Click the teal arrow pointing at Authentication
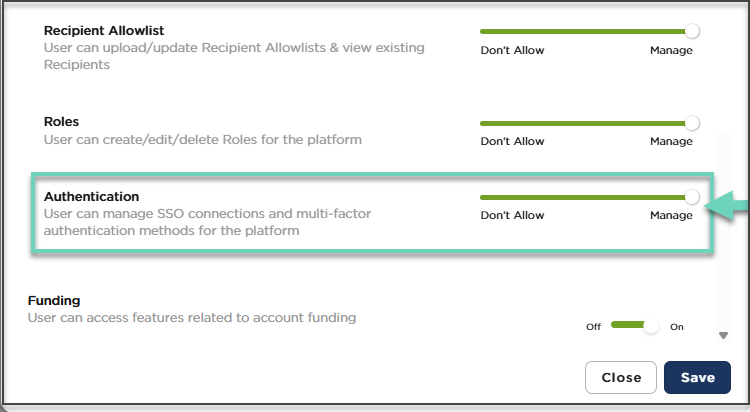Image resolution: width=750 pixels, height=412 pixels. tap(728, 205)
